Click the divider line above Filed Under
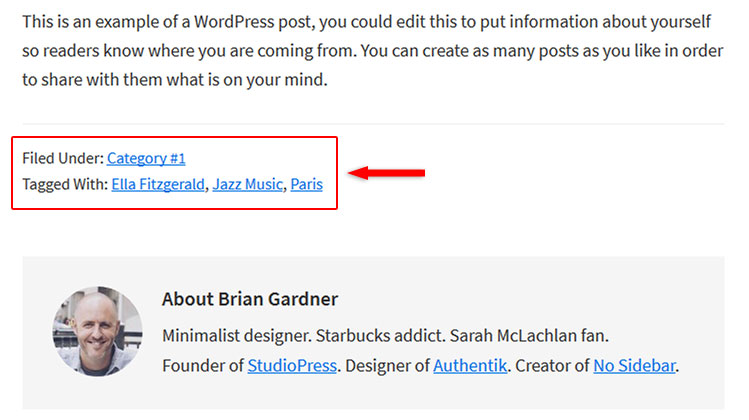 (373, 124)
